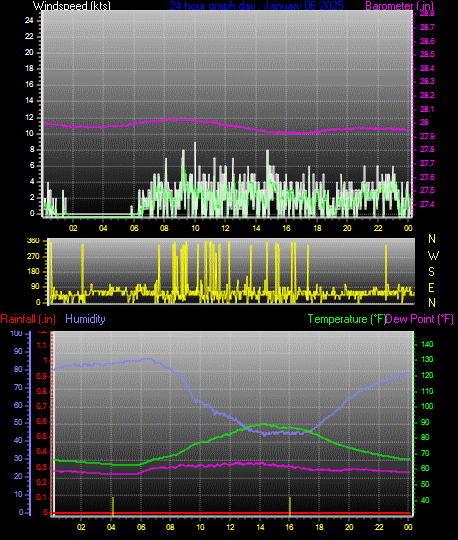Select the 6 value on the windspeed axis
Viewport: 458px width, 540px height.
click(32, 165)
